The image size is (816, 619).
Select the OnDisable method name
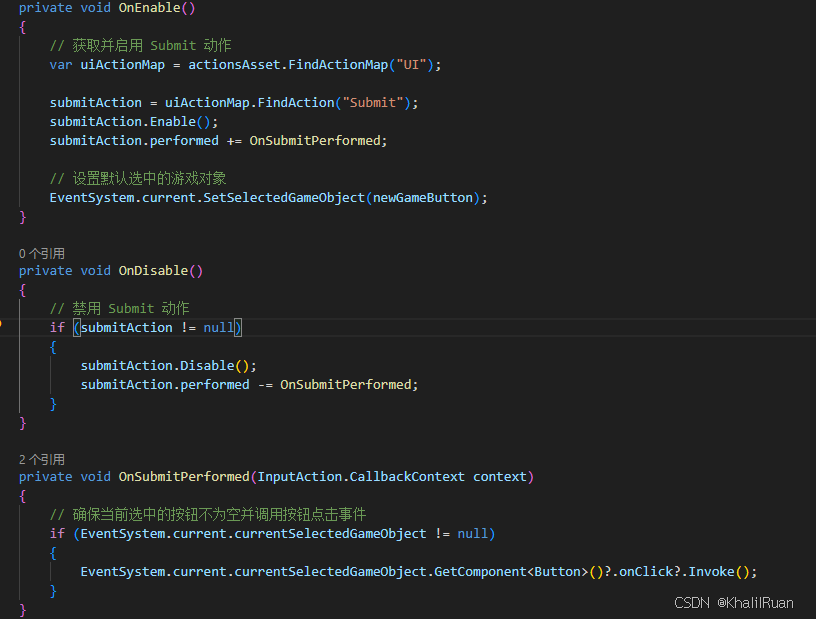[x=153, y=271]
